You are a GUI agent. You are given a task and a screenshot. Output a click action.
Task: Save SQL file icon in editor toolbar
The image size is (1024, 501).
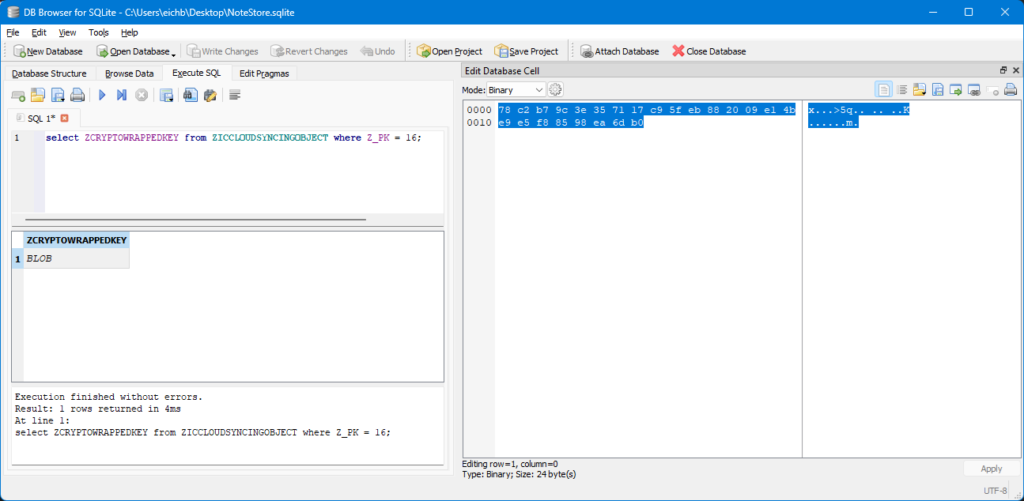pos(57,95)
